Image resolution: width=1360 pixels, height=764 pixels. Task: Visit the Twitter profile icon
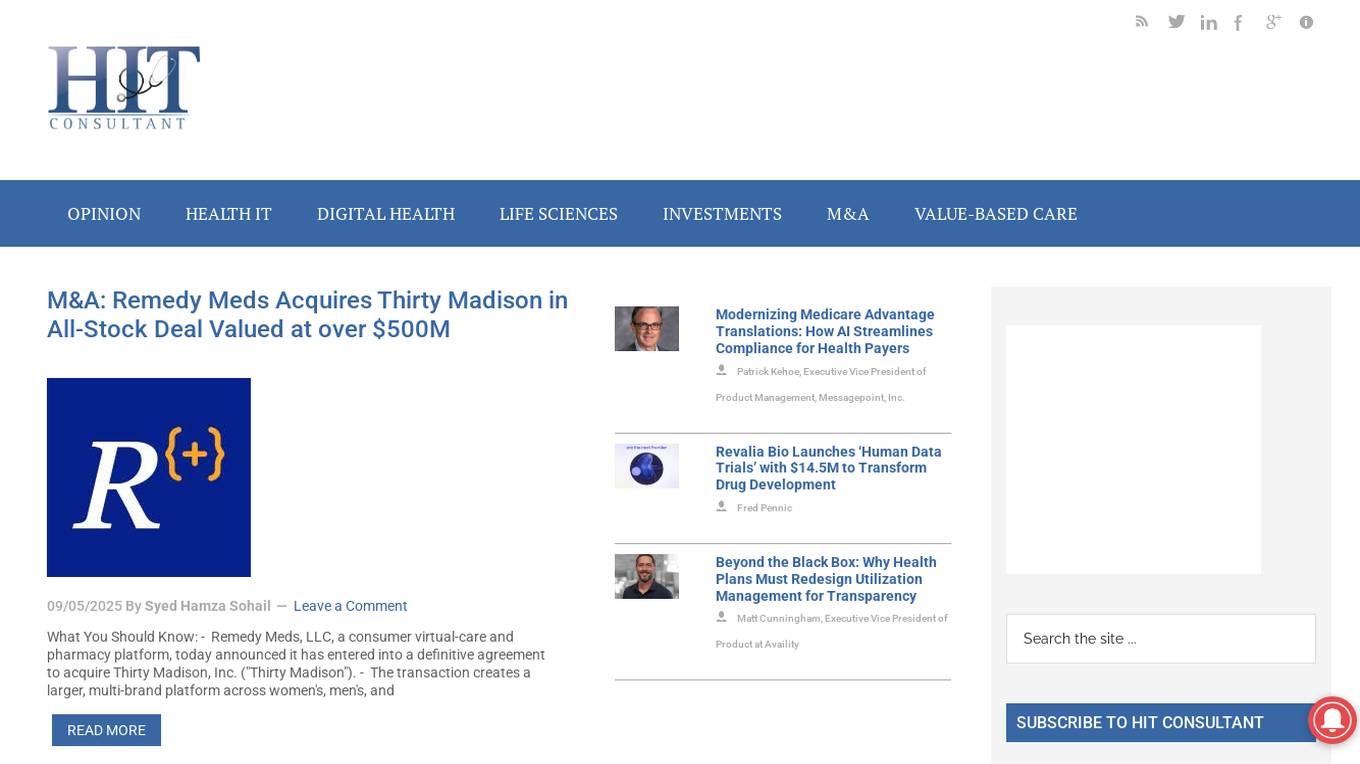coord(1176,21)
